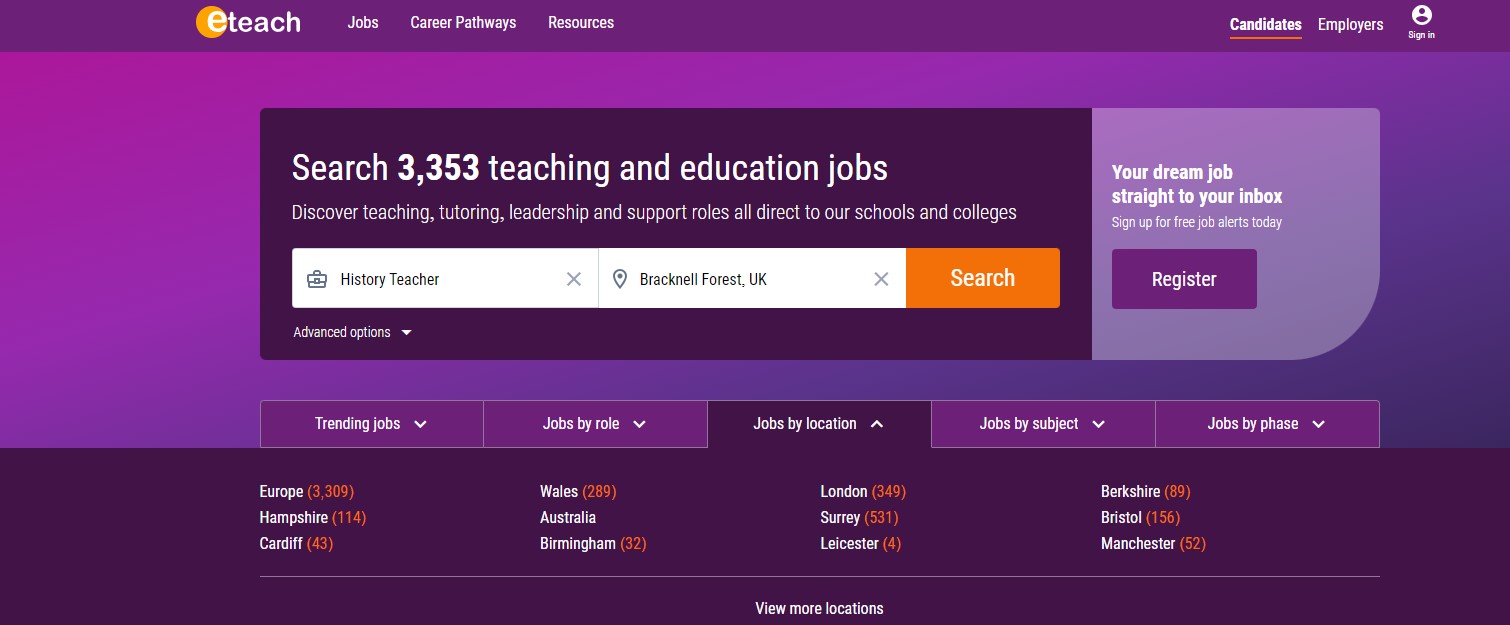Viewport: 1510px width, 625px height.
Task: Clear the History Teacher search text
Action: tap(574, 279)
